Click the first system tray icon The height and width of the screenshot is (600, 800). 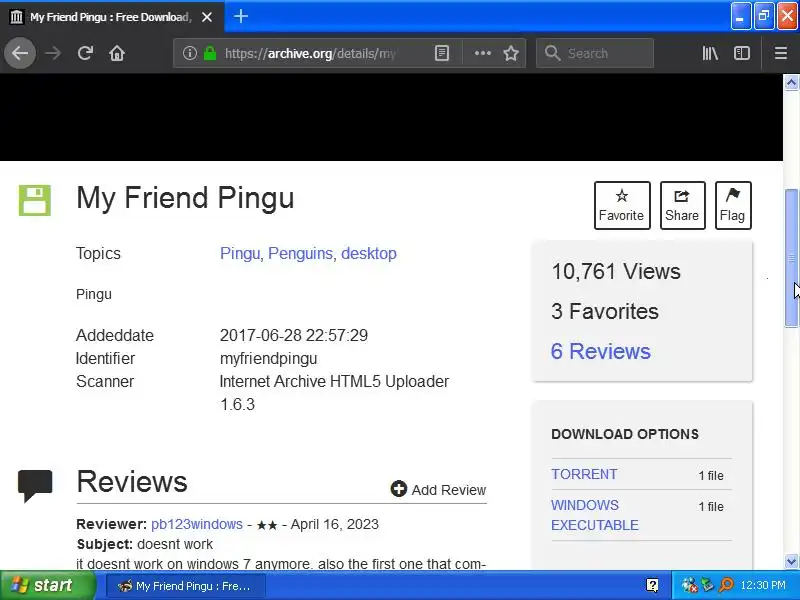click(x=689, y=585)
